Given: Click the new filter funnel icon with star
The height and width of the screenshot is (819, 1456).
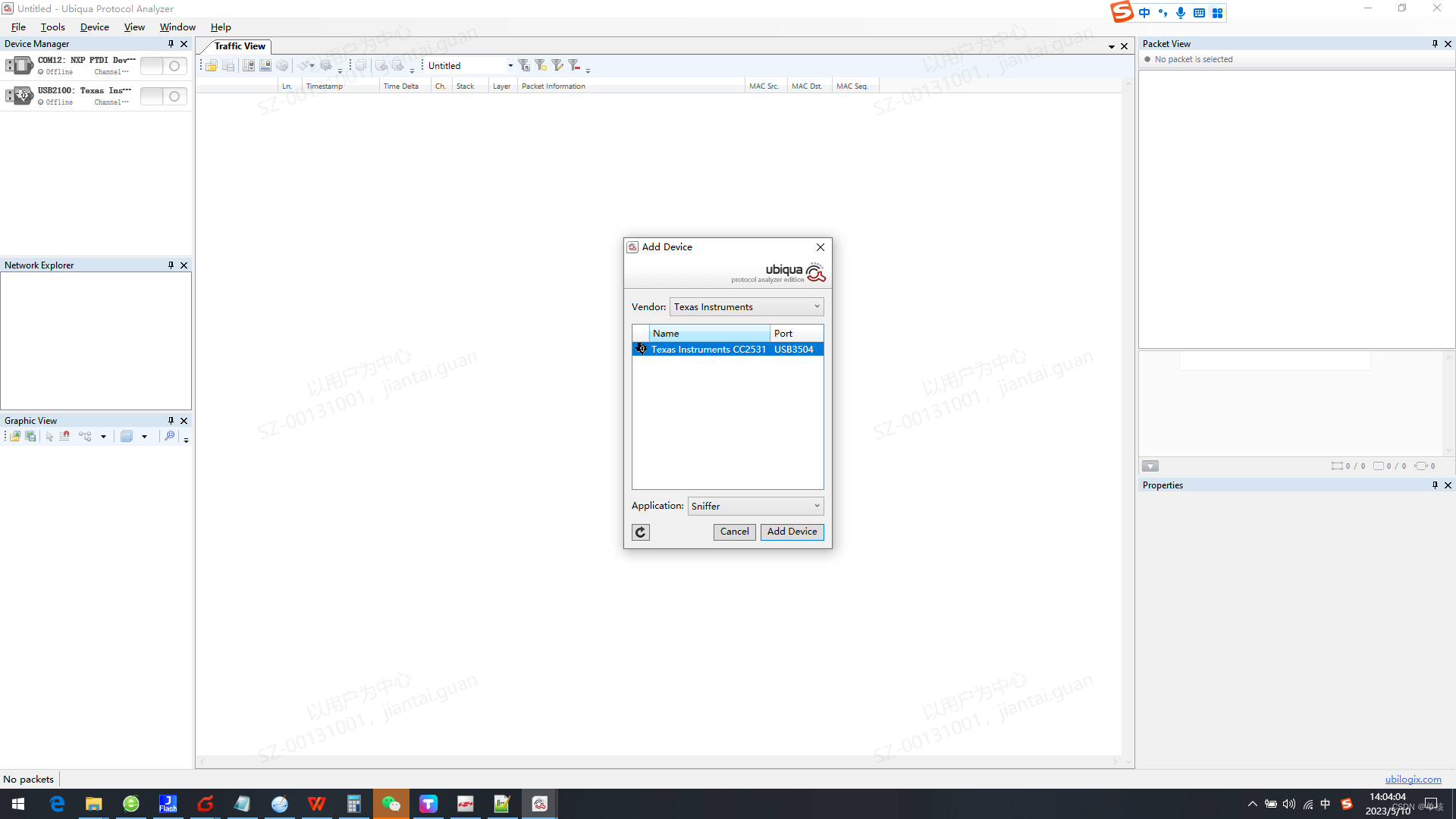Looking at the screenshot, I should pos(541,66).
